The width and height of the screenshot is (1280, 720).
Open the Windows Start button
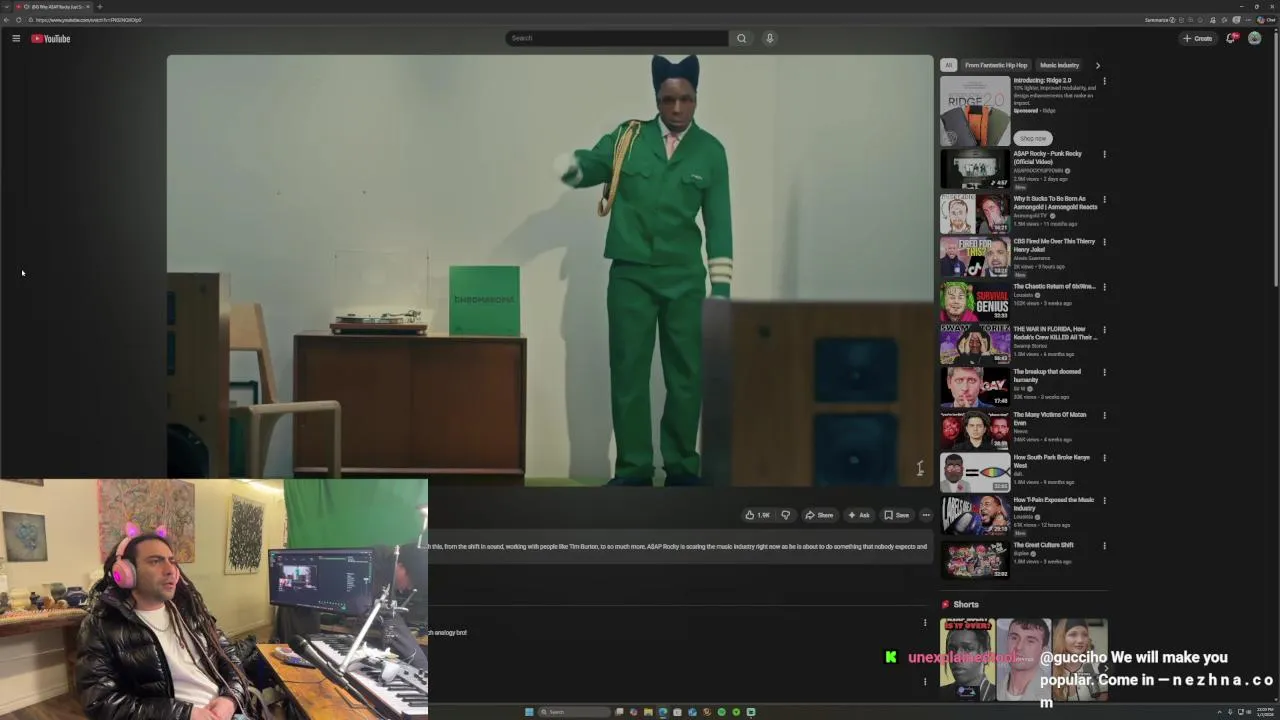[529, 712]
